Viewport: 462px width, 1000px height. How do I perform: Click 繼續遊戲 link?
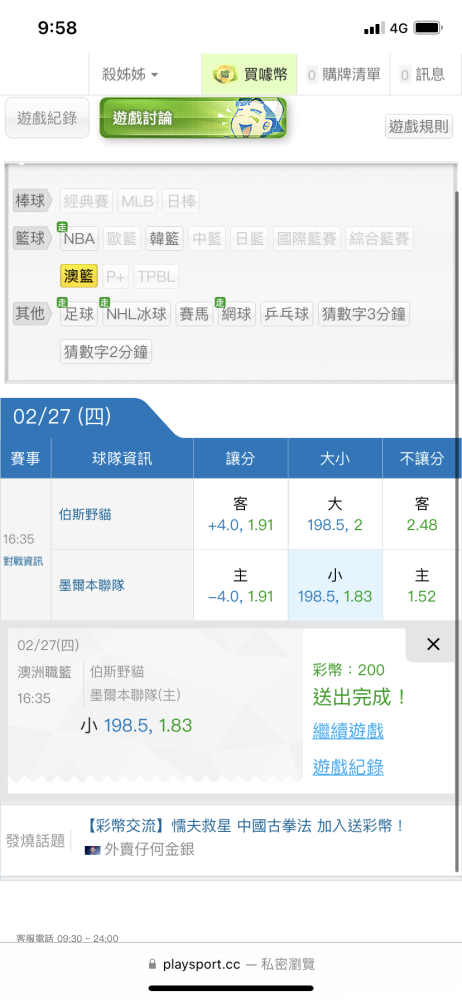point(348,731)
